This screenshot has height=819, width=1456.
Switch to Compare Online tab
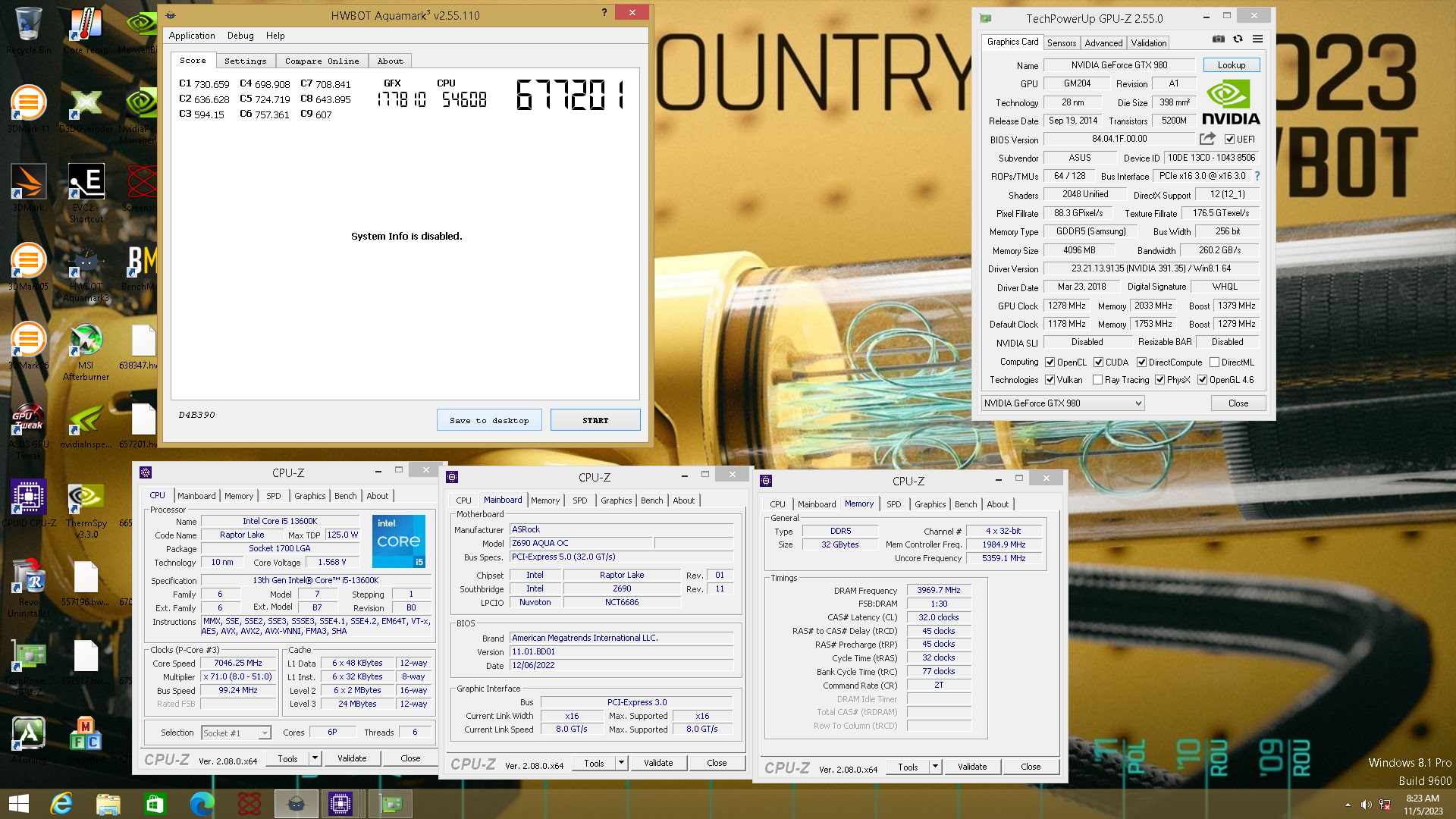coord(322,61)
